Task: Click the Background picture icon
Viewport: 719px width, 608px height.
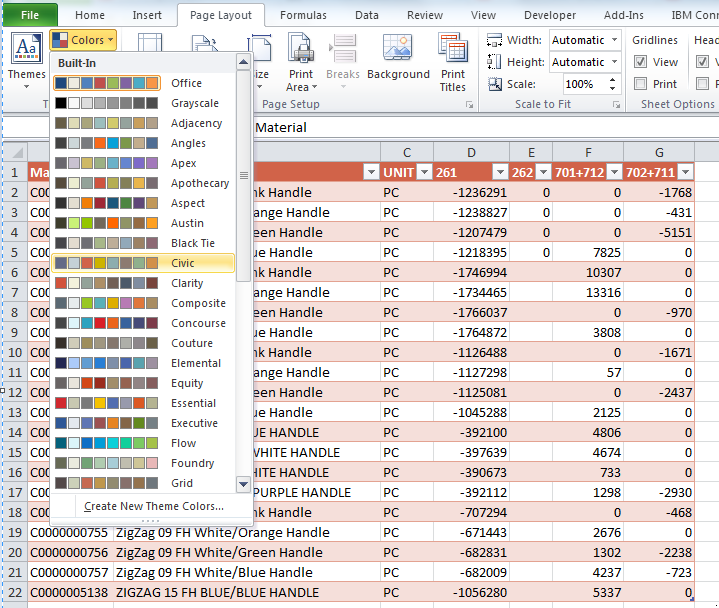Action: coord(398,48)
